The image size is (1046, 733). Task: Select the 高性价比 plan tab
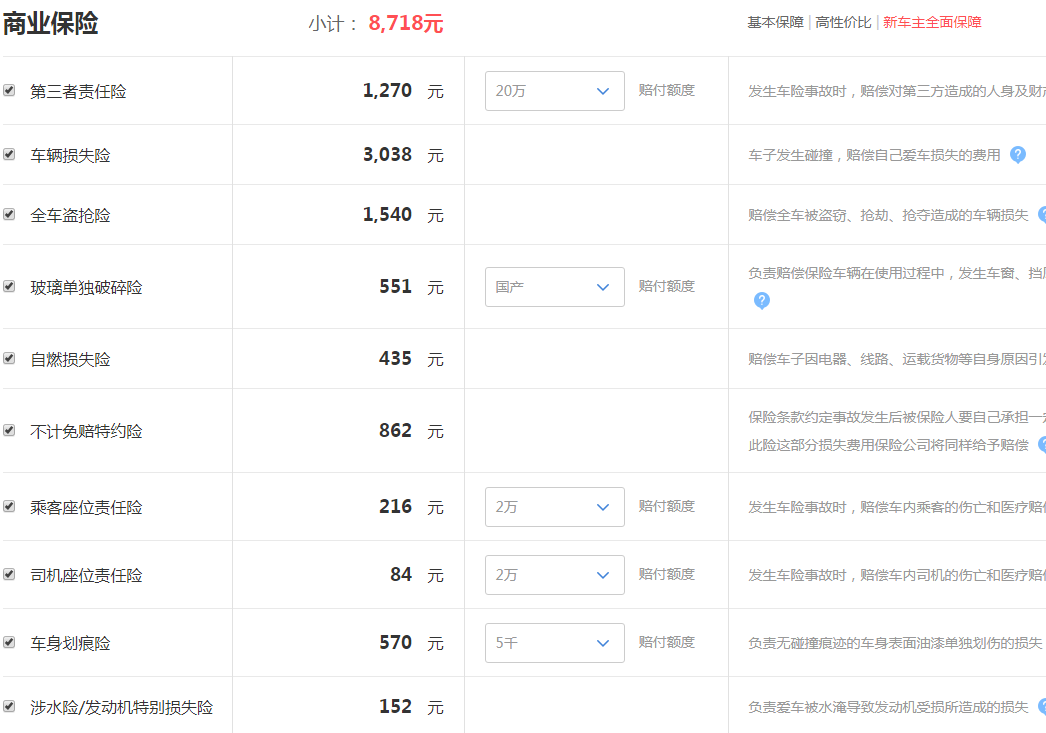point(843,22)
